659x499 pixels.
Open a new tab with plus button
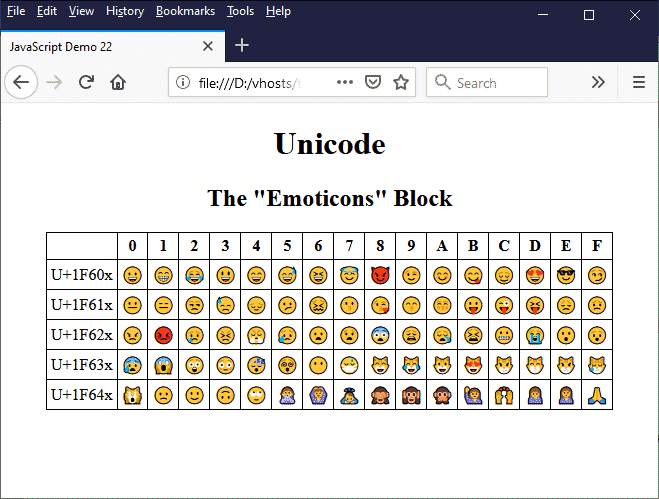(x=242, y=45)
